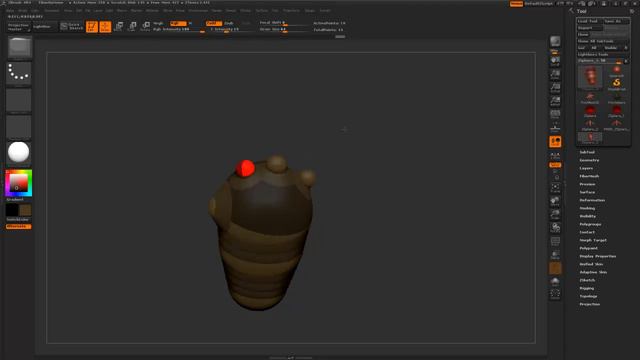Expand the Adaptive Skin sub-palette
The height and width of the screenshot is (360, 640).
(x=593, y=272)
